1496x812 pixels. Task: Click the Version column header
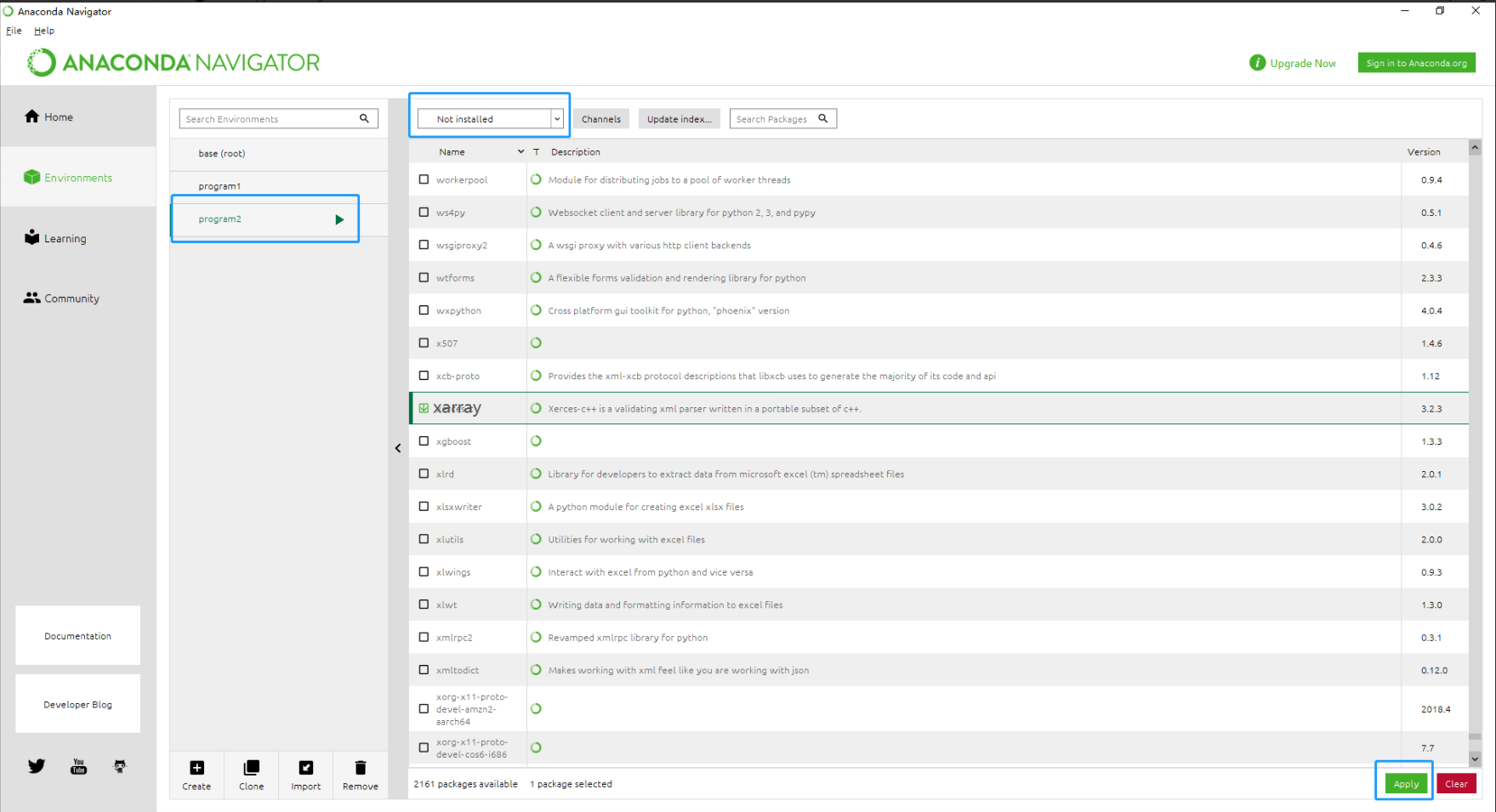(x=1424, y=152)
